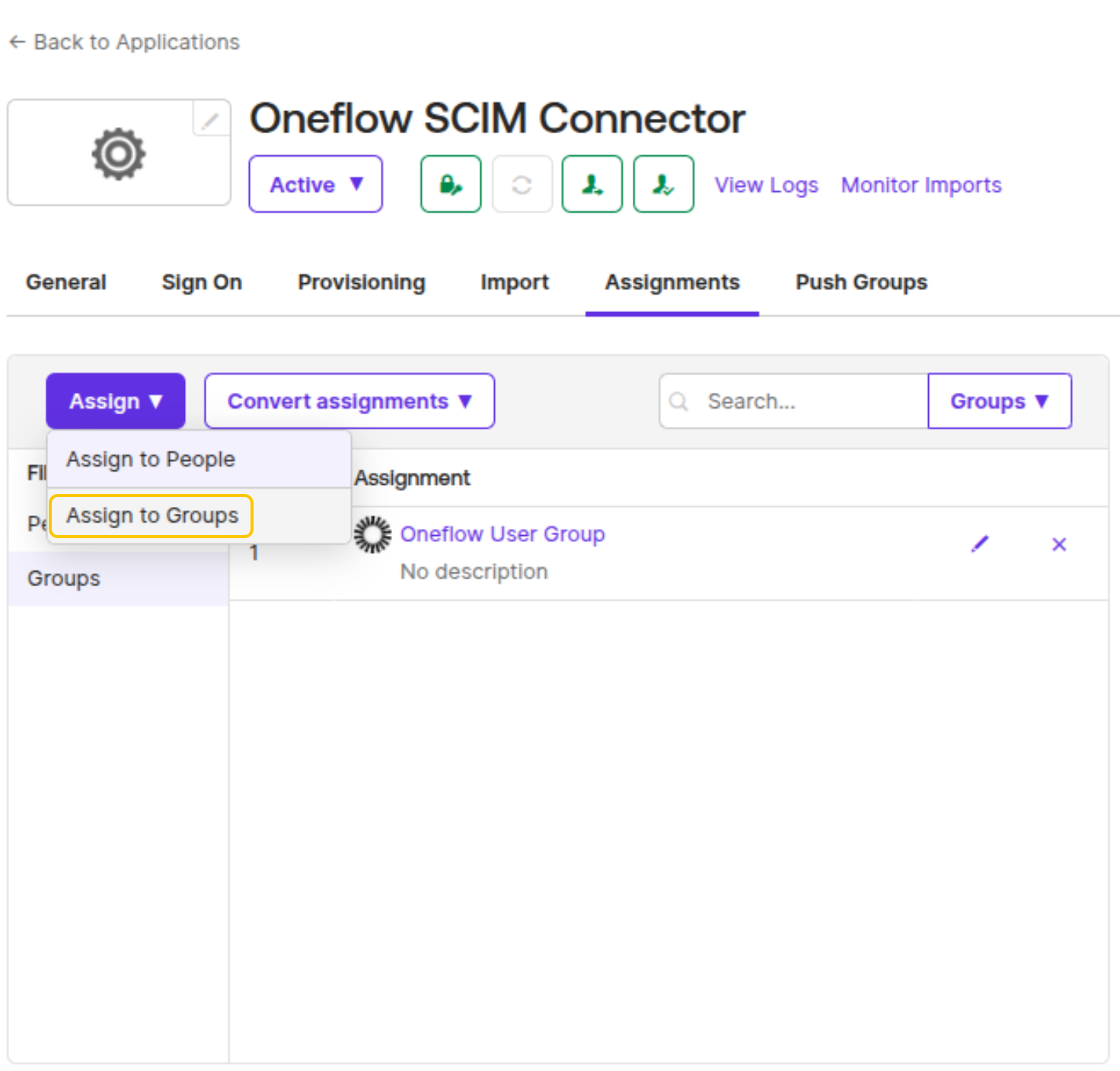Open the Provisioning tab
This screenshot has width=1120, height=1071.
[x=362, y=282]
